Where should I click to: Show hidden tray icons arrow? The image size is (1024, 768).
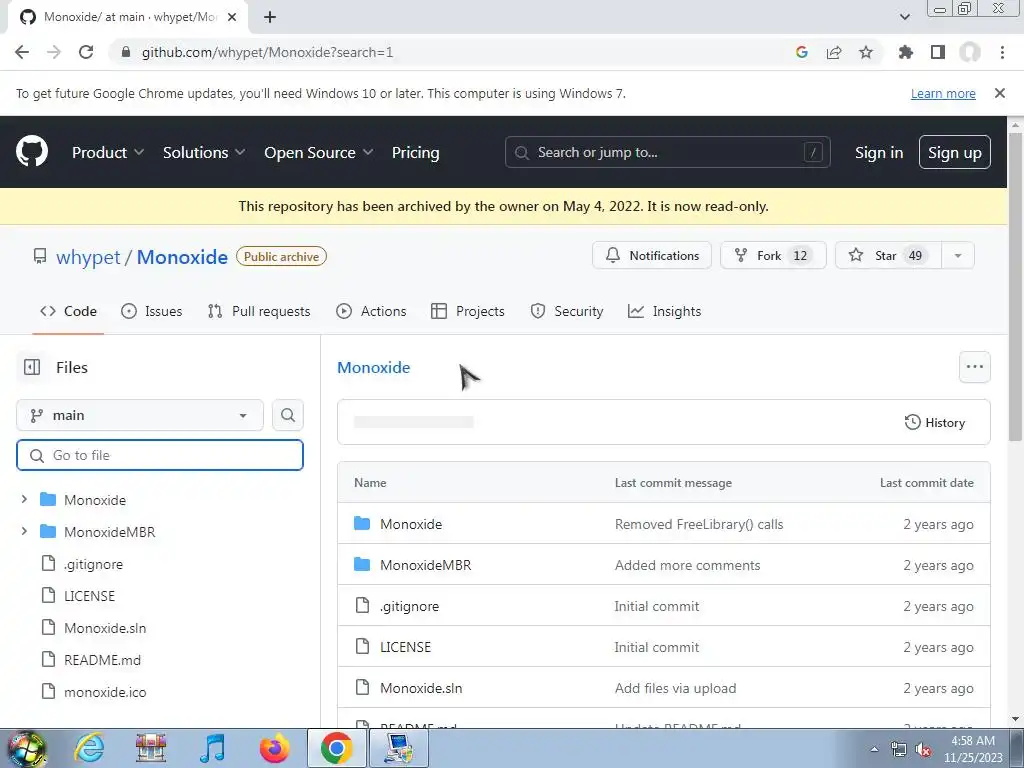(x=874, y=750)
